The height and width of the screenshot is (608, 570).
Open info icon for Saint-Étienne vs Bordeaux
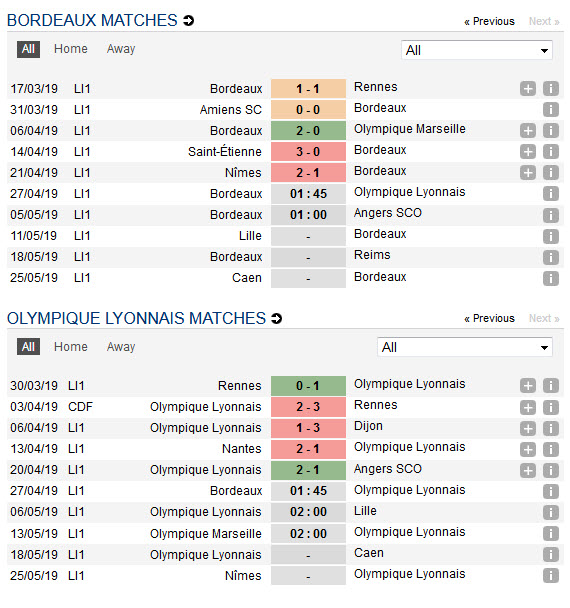pyautogui.click(x=551, y=152)
